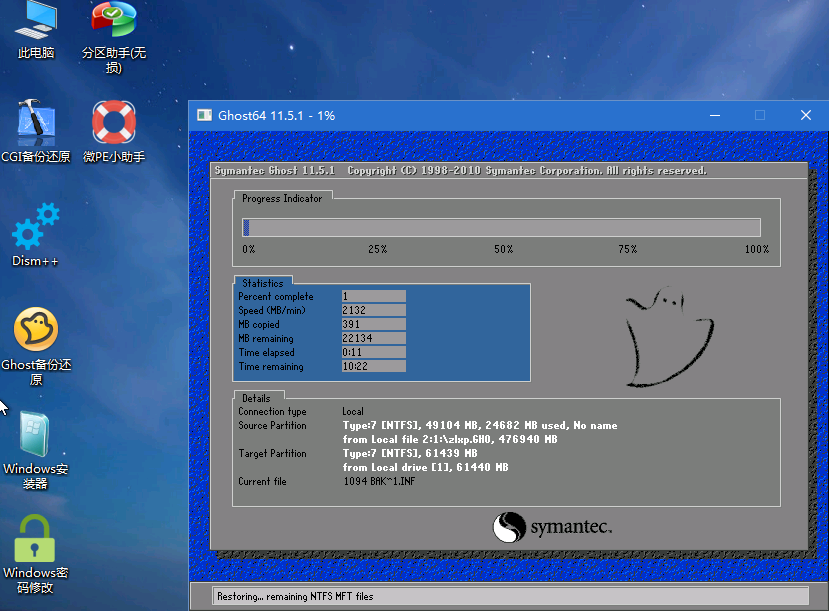Maximize the Ghost64 window
829x611 pixels.
(x=760, y=115)
